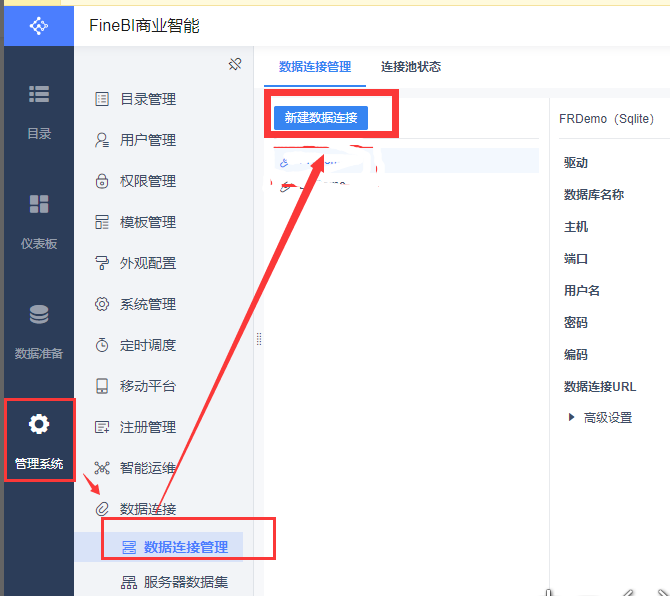Click the 系统管理 gear icon
670x596 pixels.
[x=102, y=304]
